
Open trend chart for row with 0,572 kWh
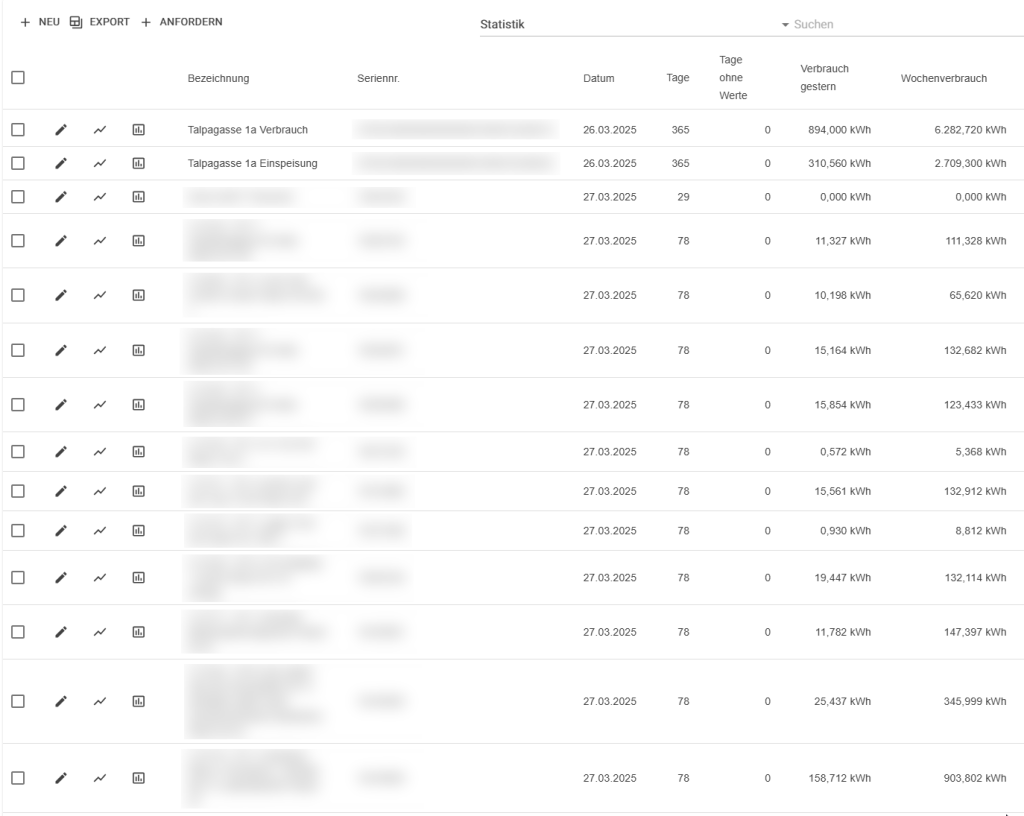[100, 452]
